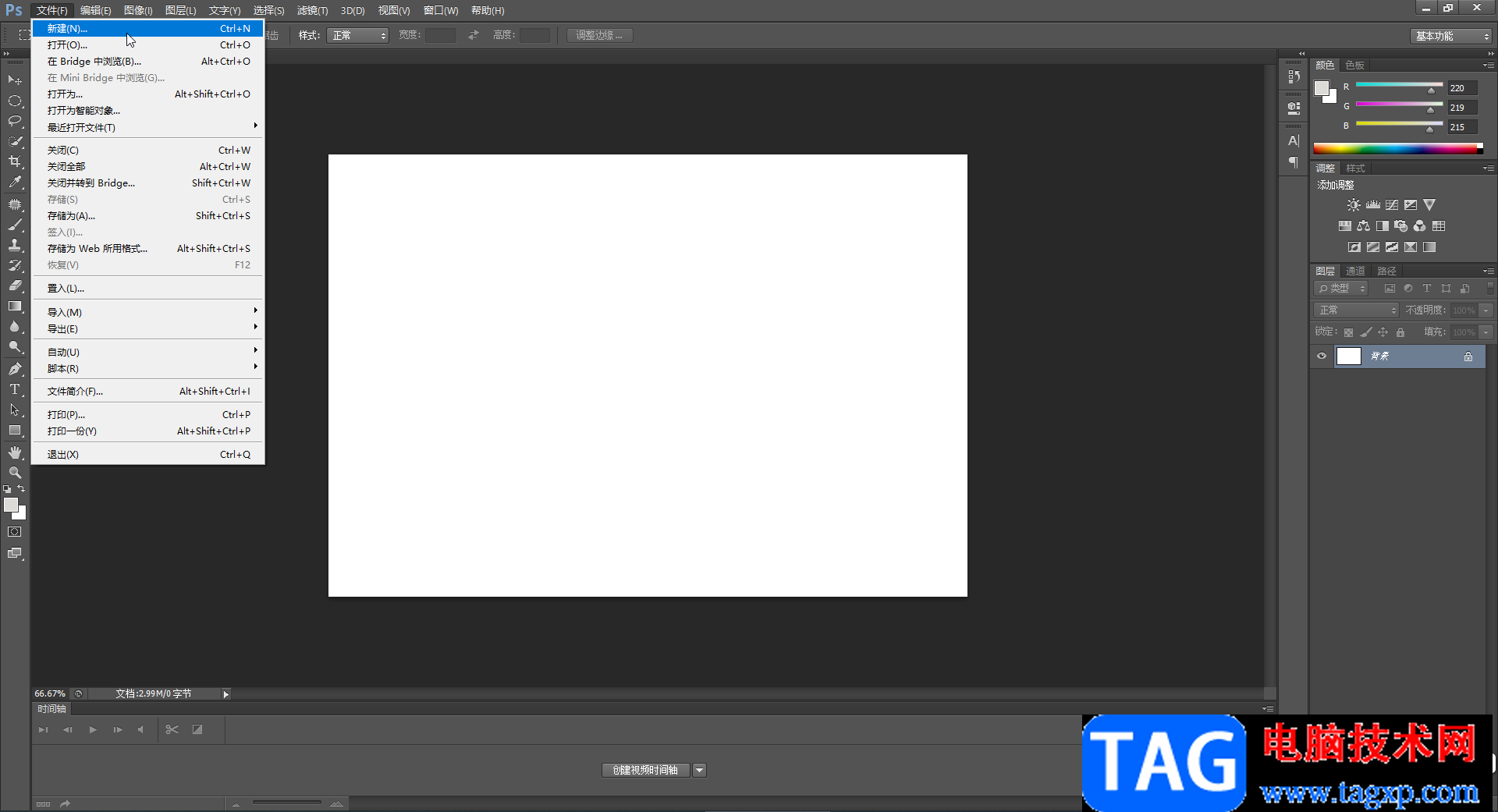Swap foreground and background colors

[x=21, y=488]
